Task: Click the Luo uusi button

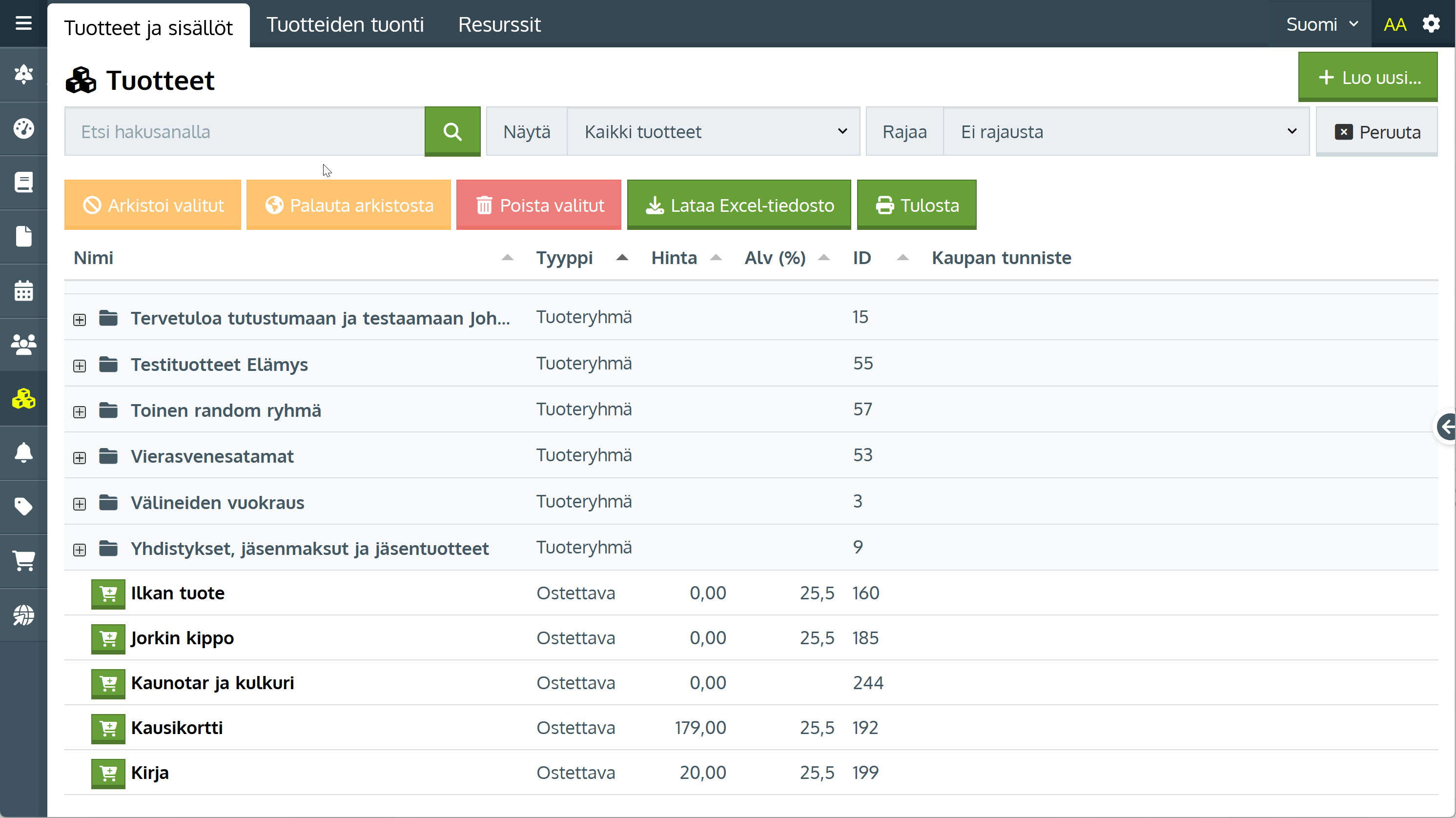Action: [x=1367, y=78]
